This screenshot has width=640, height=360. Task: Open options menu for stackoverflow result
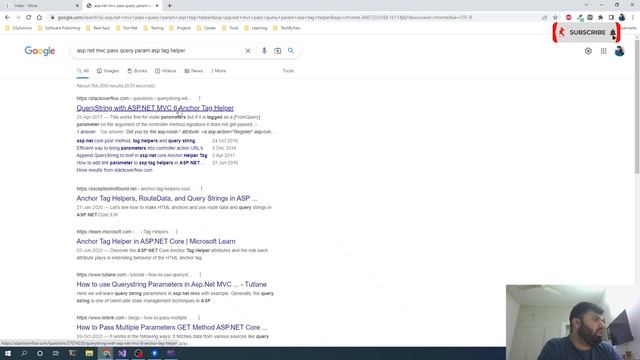[x=200, y=98]
